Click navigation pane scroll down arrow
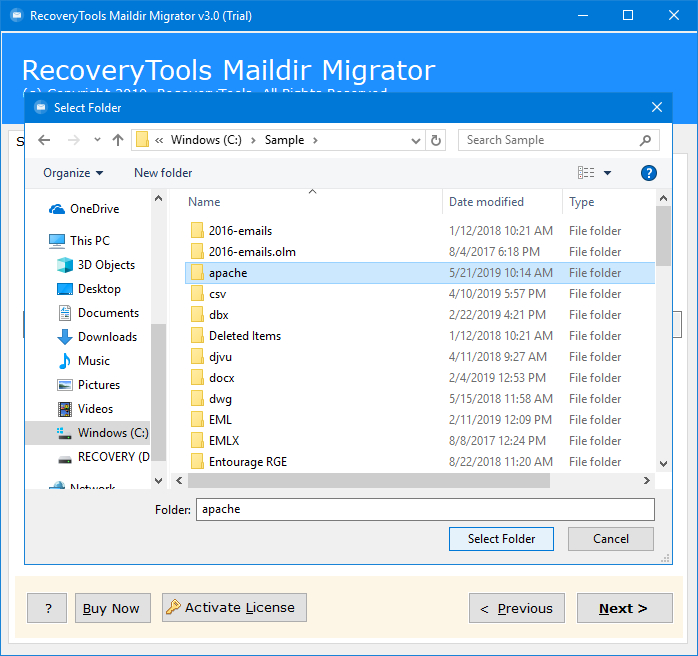 [158, 481]
